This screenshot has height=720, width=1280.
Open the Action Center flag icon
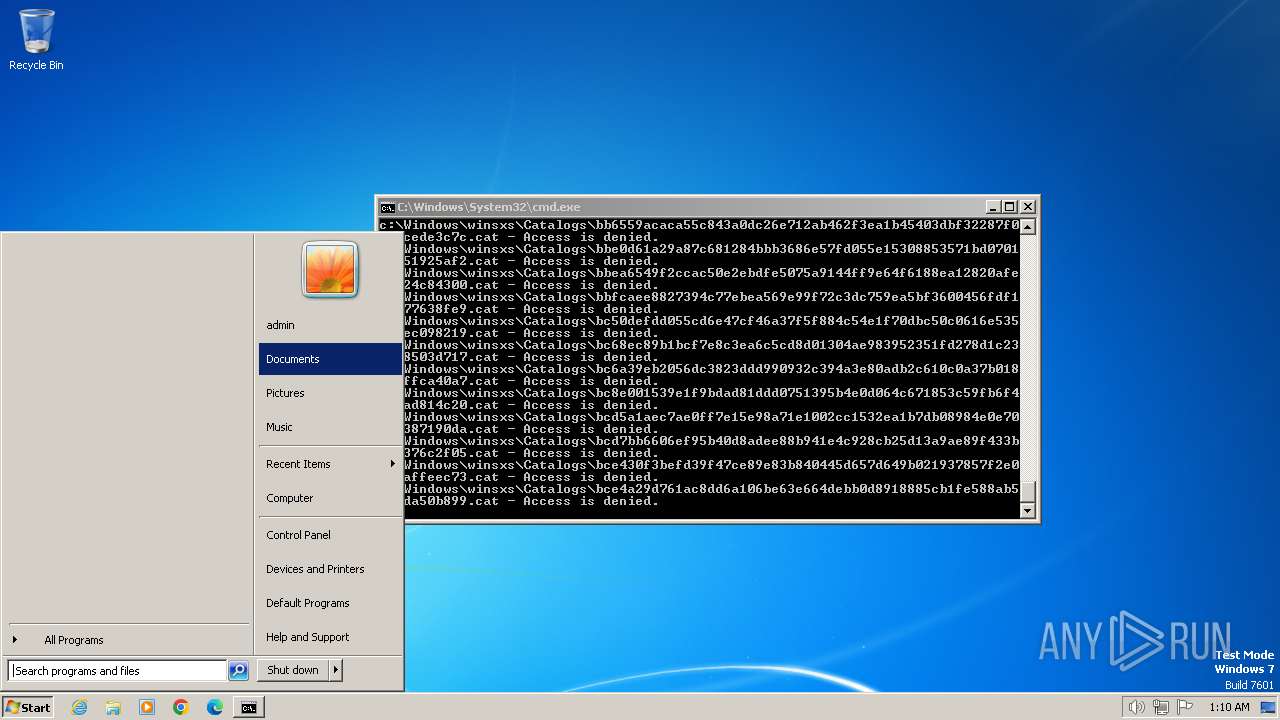coord(1185,707)
